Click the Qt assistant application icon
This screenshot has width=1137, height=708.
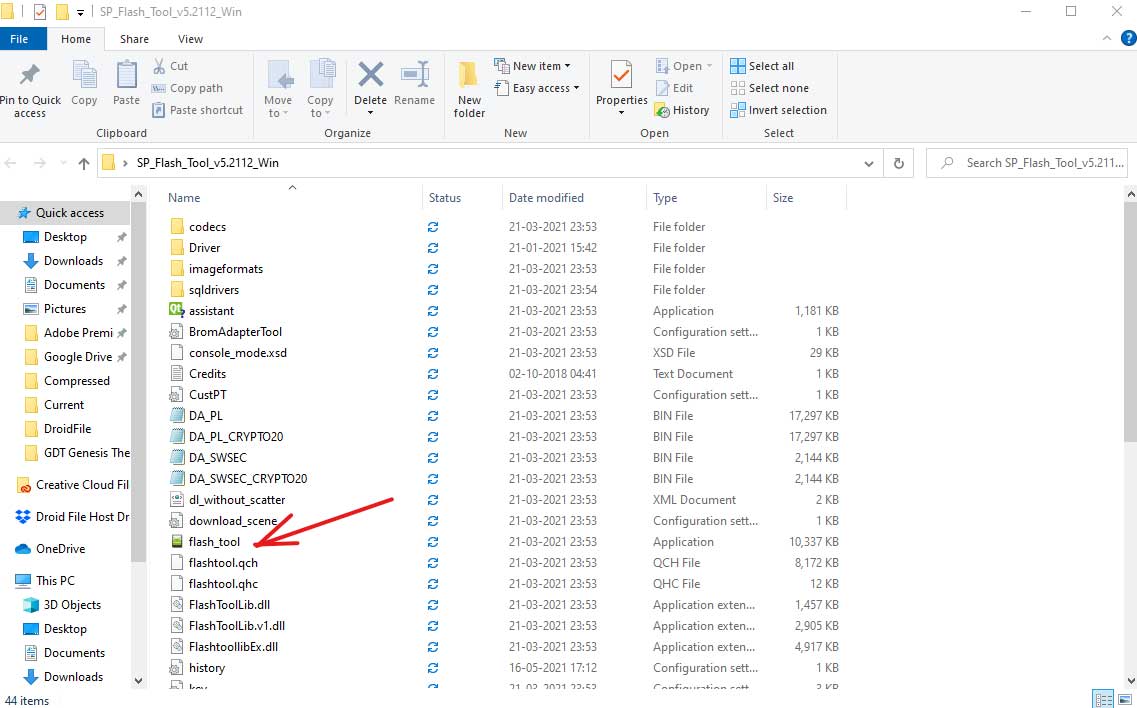point(176,310)
